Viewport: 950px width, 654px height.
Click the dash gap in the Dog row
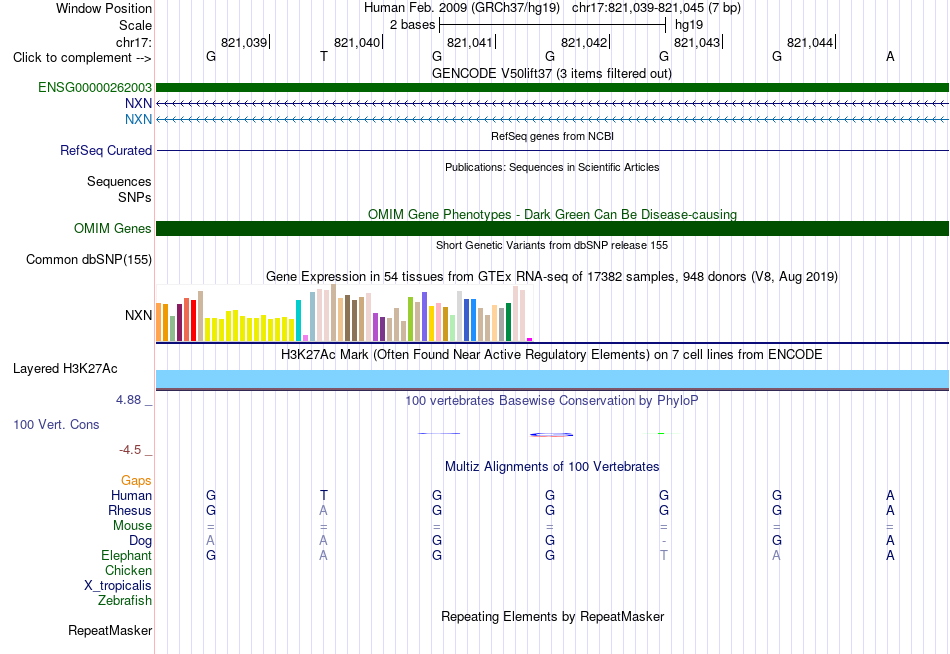point(663,541)
